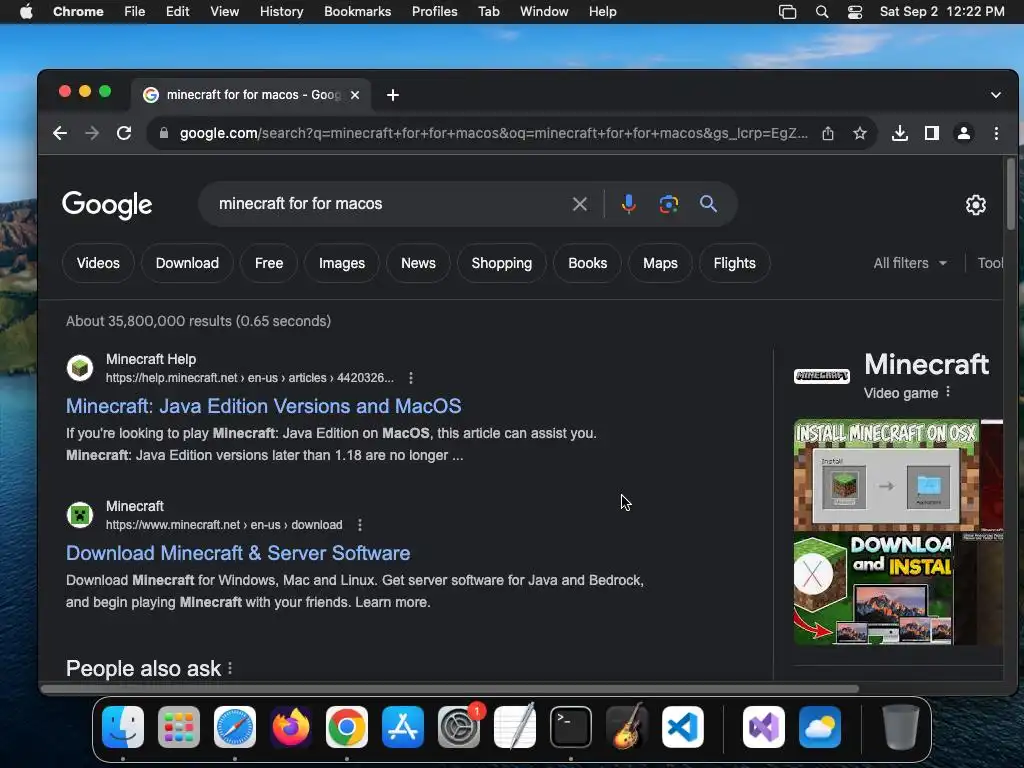This screenshot has width=1024, height=768.
Task: Switch to Shopping results
Action: (x=502, y=263)
